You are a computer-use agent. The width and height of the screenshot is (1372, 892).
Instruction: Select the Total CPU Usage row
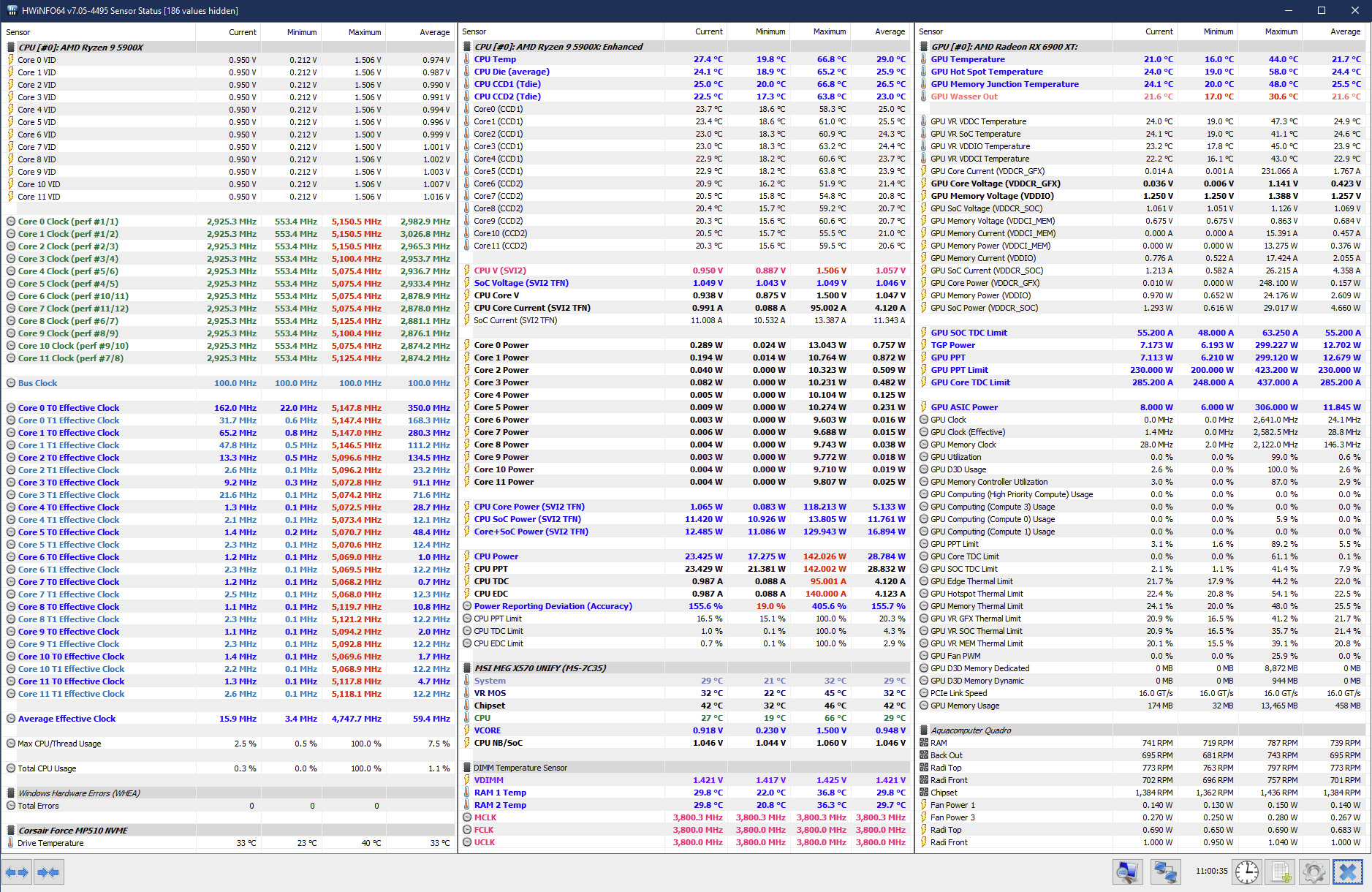(x=230, y=768)
